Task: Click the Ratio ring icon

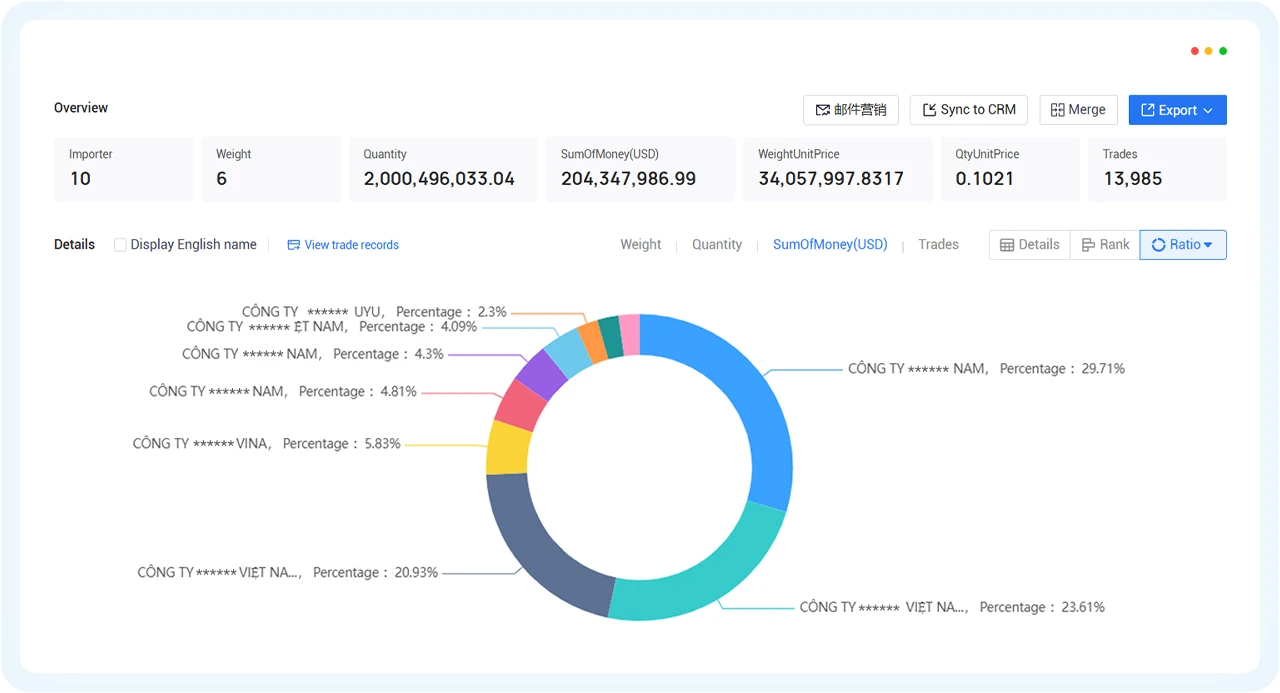Action: pos(1159,245)
